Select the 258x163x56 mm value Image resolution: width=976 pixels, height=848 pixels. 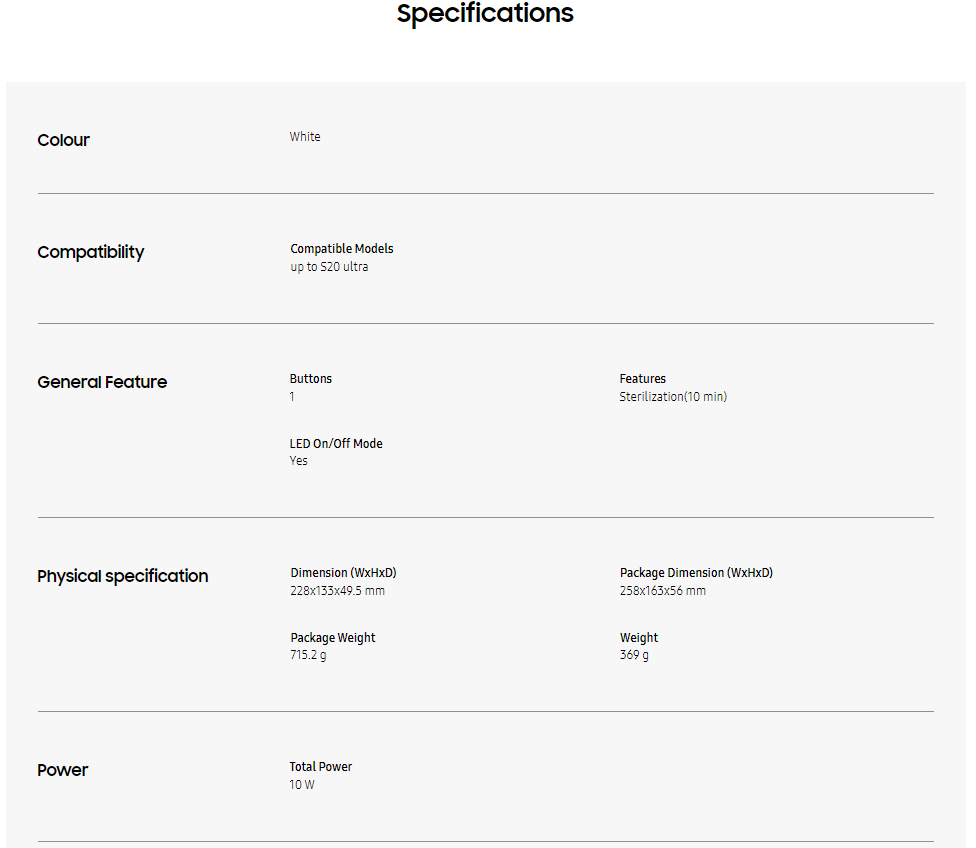pos(662,591)
